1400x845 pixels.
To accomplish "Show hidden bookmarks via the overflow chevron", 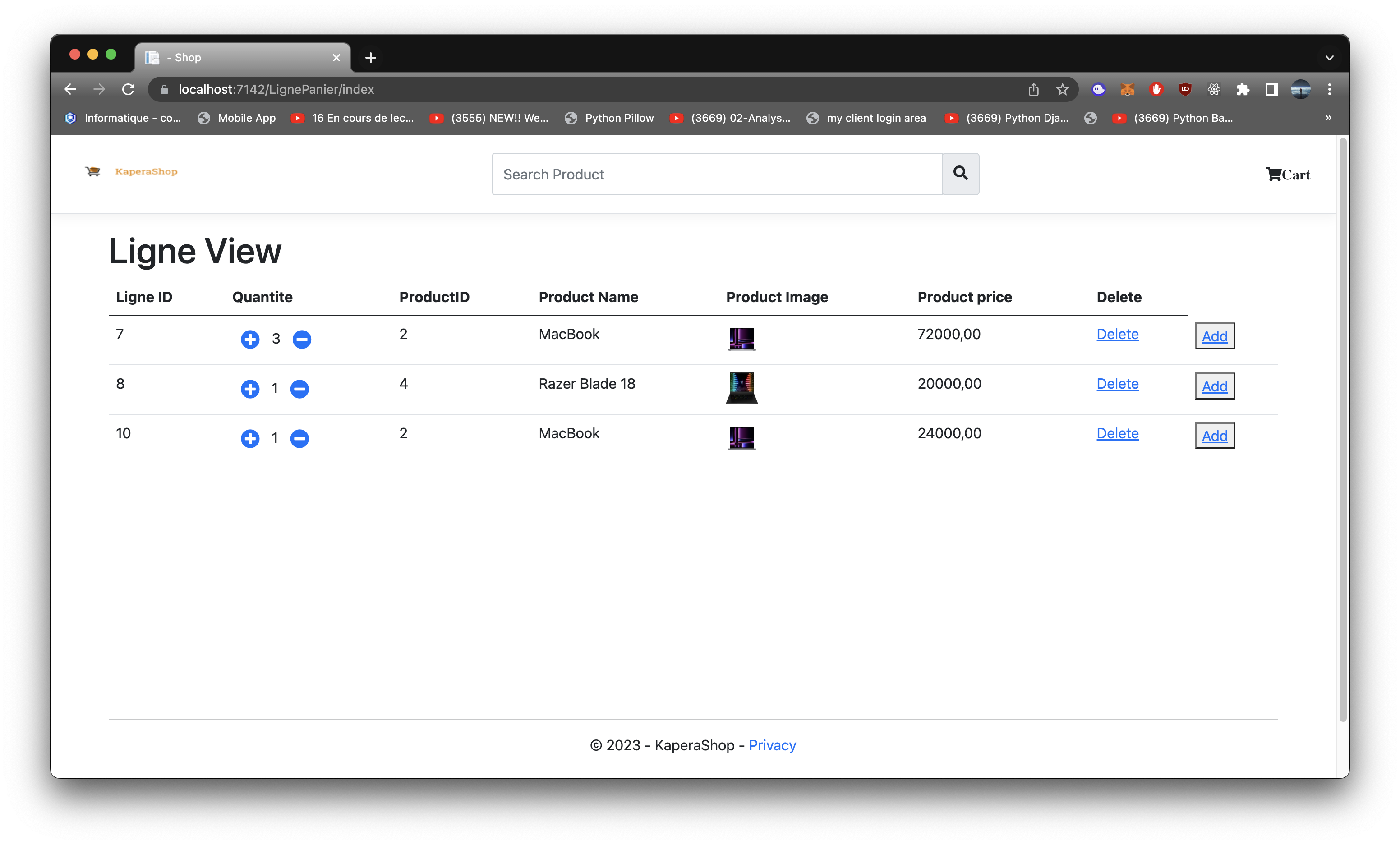I will pyautogui.click(x=1328, y=118).
